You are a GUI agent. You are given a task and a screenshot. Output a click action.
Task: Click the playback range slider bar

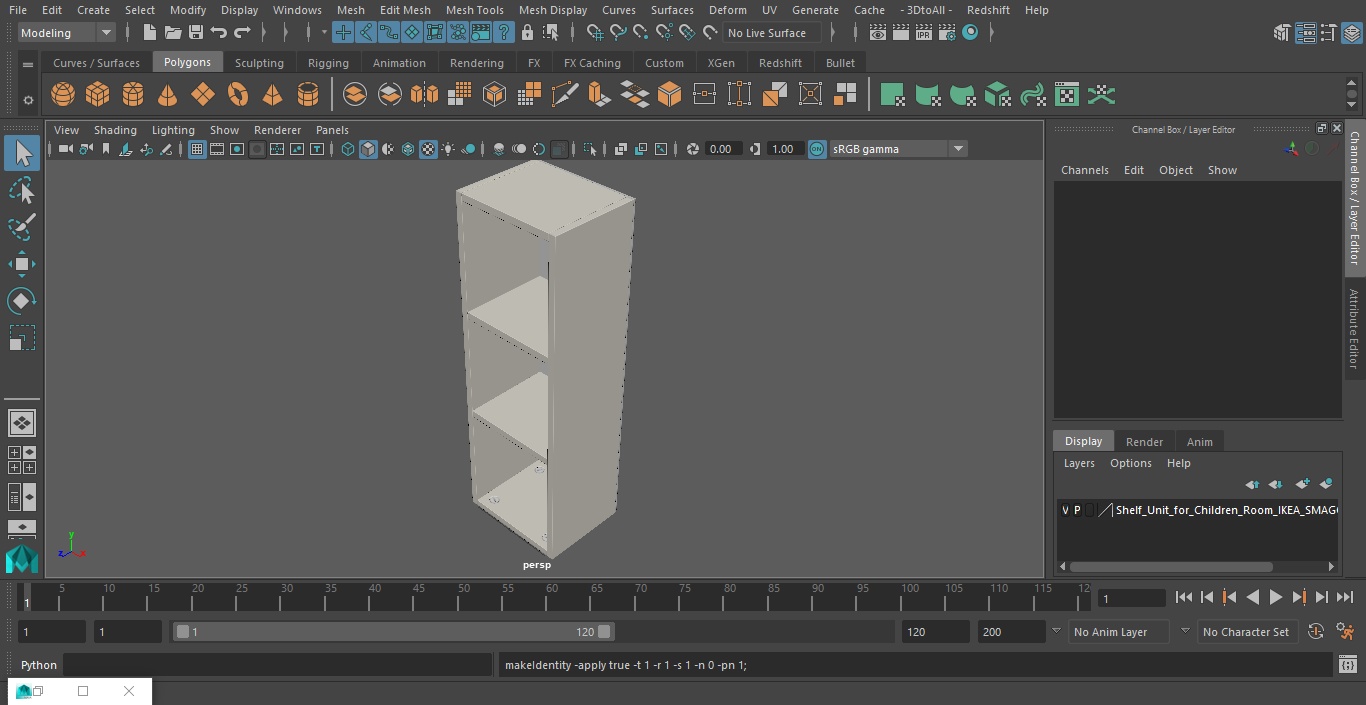[x=394, y=632]
